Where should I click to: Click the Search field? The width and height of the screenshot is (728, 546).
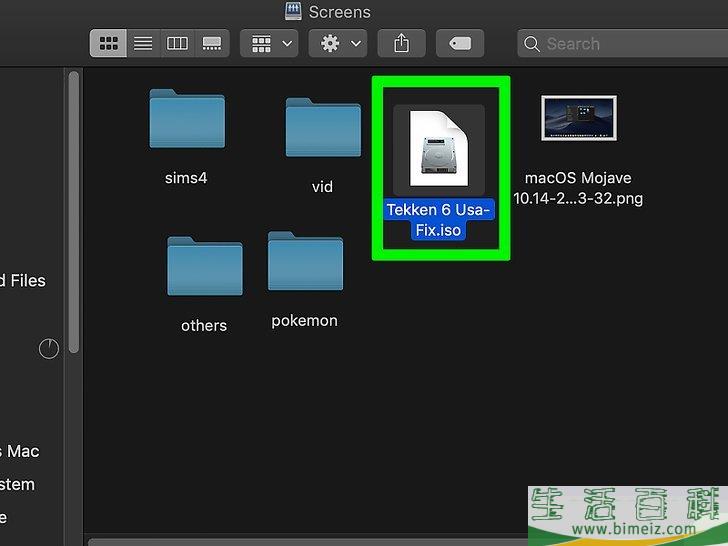[622, 44]
